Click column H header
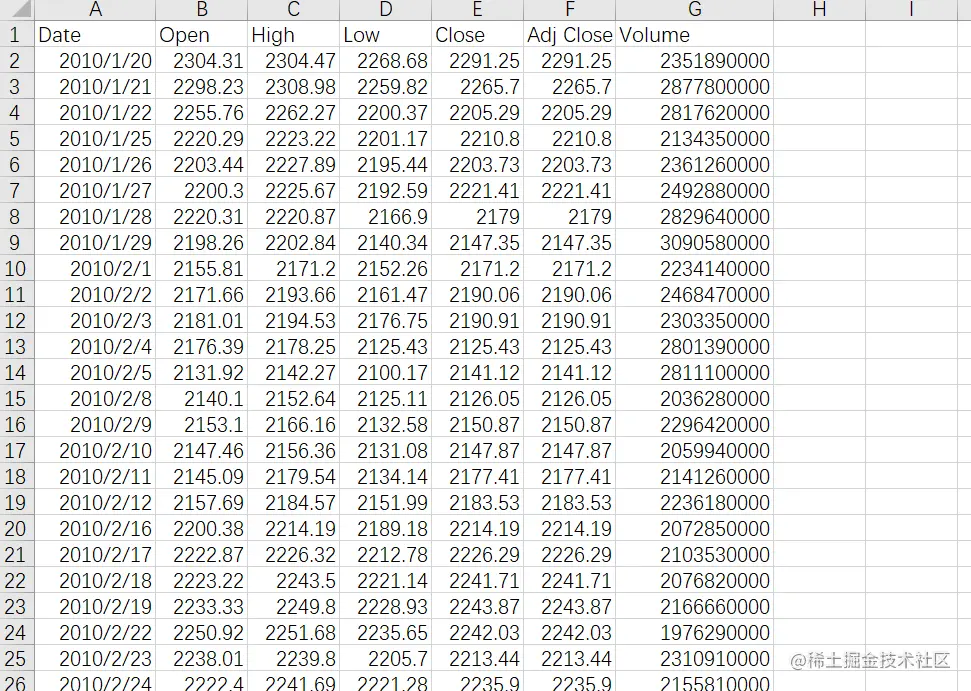 tap(819, 9)
